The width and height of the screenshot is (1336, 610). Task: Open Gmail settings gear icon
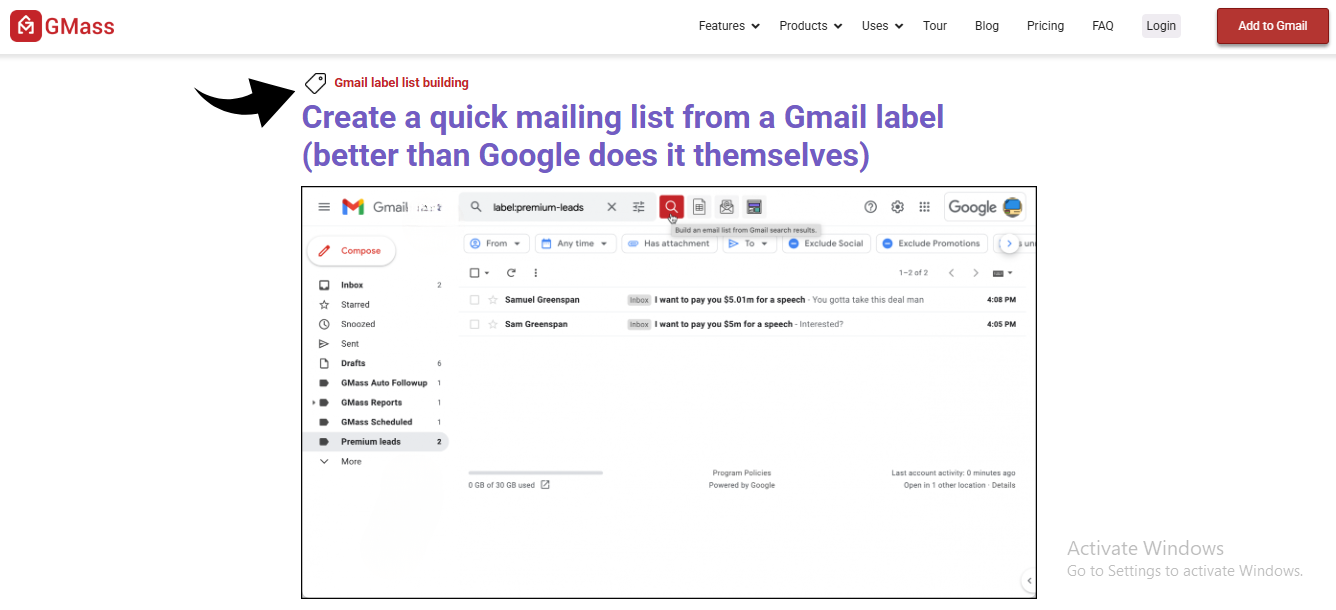pos(898,207)
